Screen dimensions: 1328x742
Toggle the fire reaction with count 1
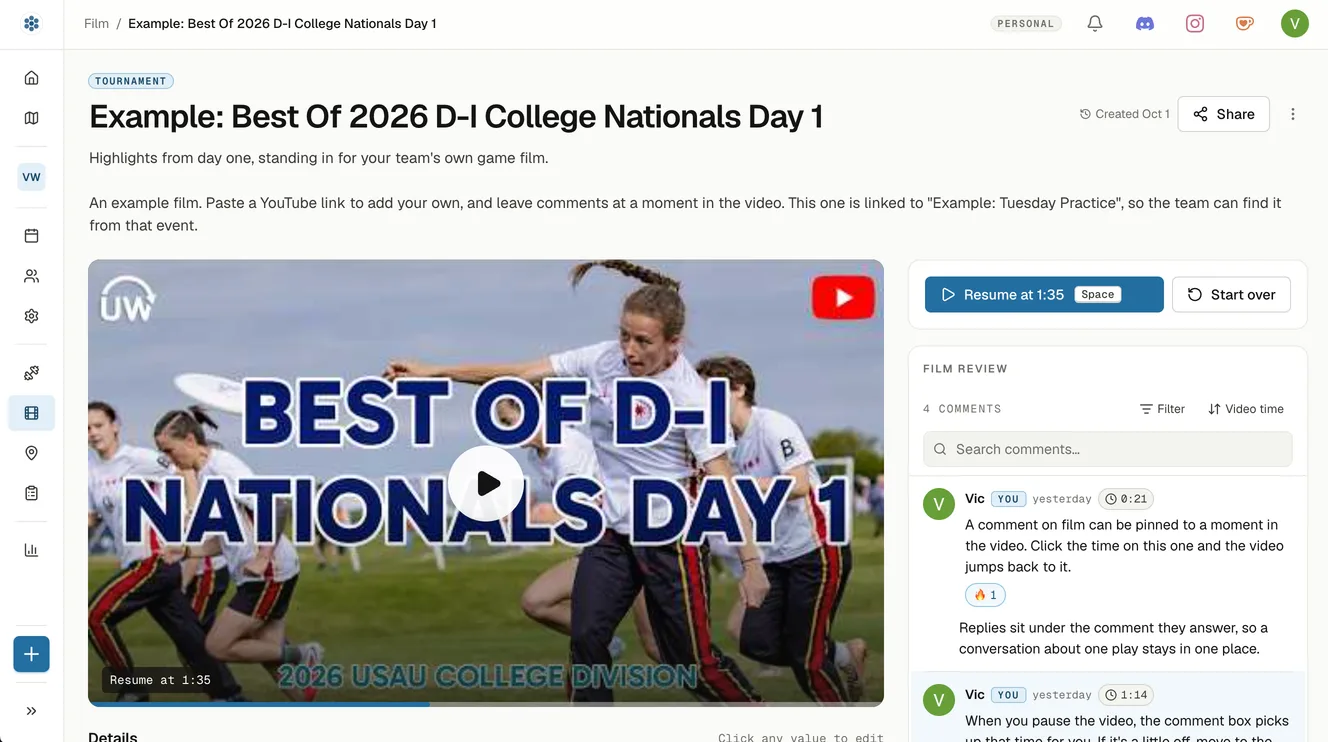point(985,595)
